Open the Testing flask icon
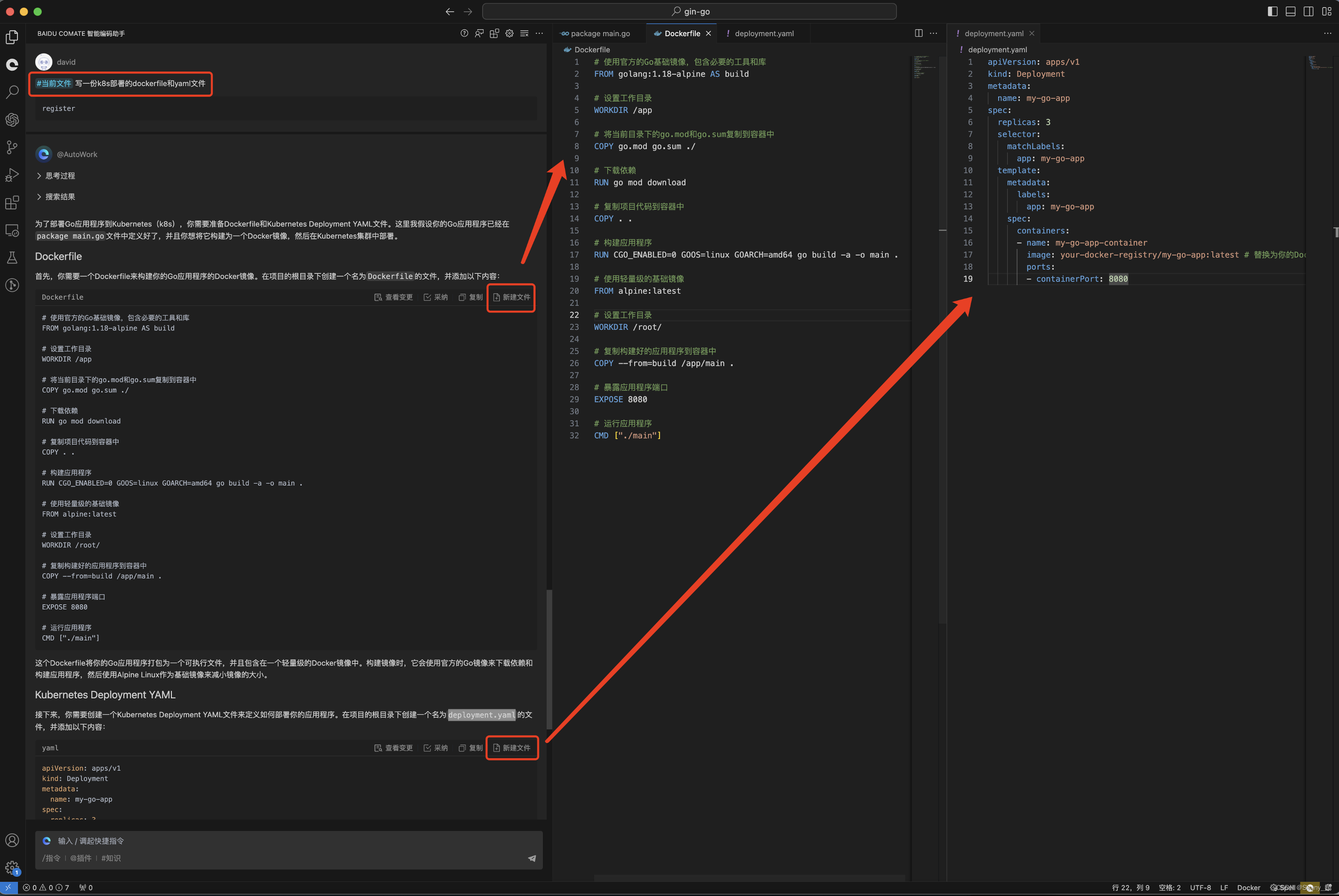This screenshot has width=1339, height=896. click(12, 258)
